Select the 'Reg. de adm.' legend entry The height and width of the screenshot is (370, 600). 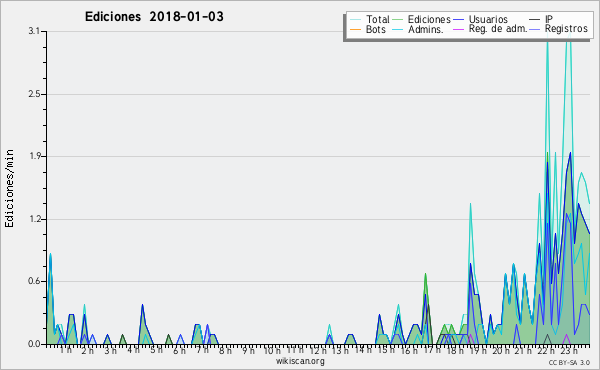point(498,29)
